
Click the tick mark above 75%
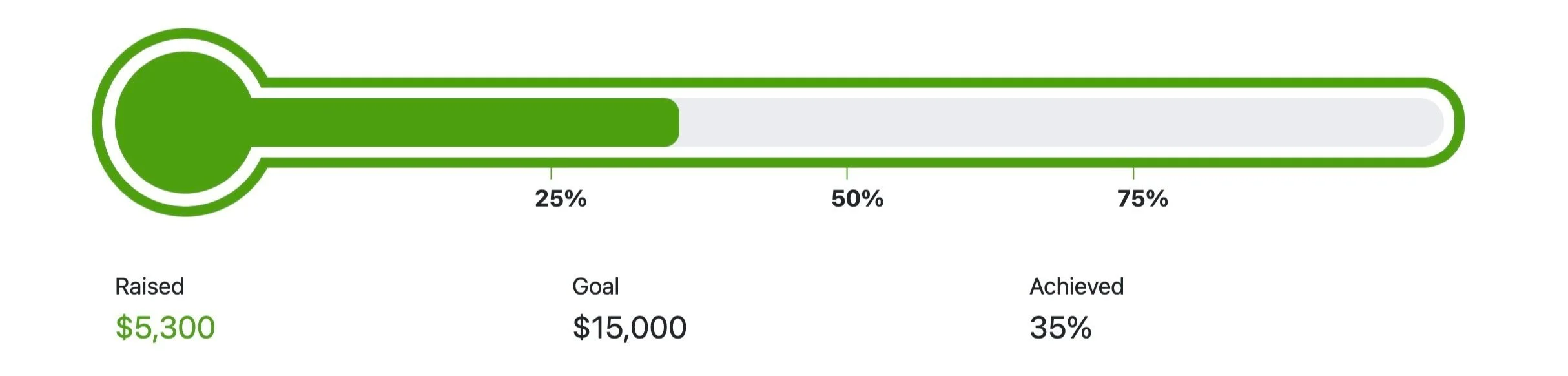[1133, 173]
